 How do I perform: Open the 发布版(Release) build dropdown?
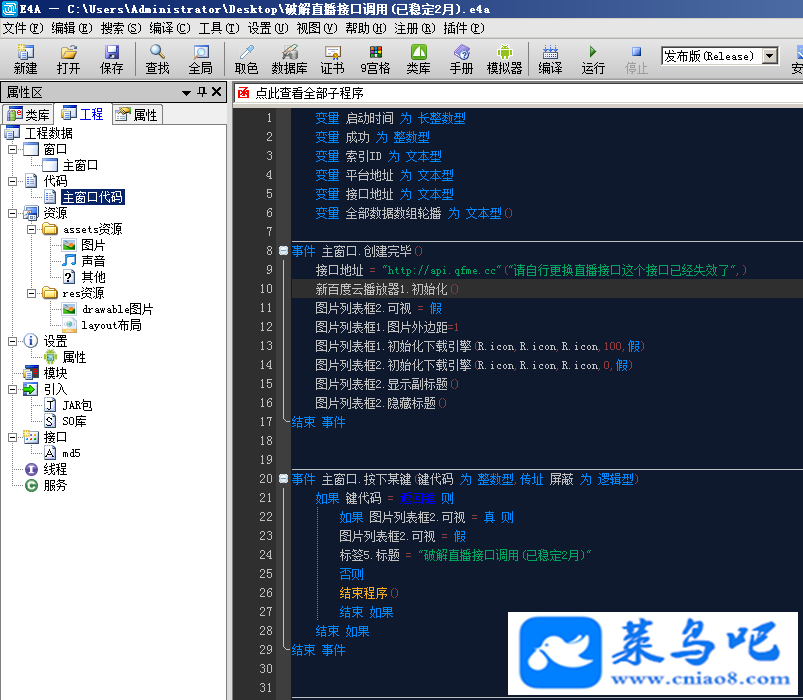click(x=770, y=56)
